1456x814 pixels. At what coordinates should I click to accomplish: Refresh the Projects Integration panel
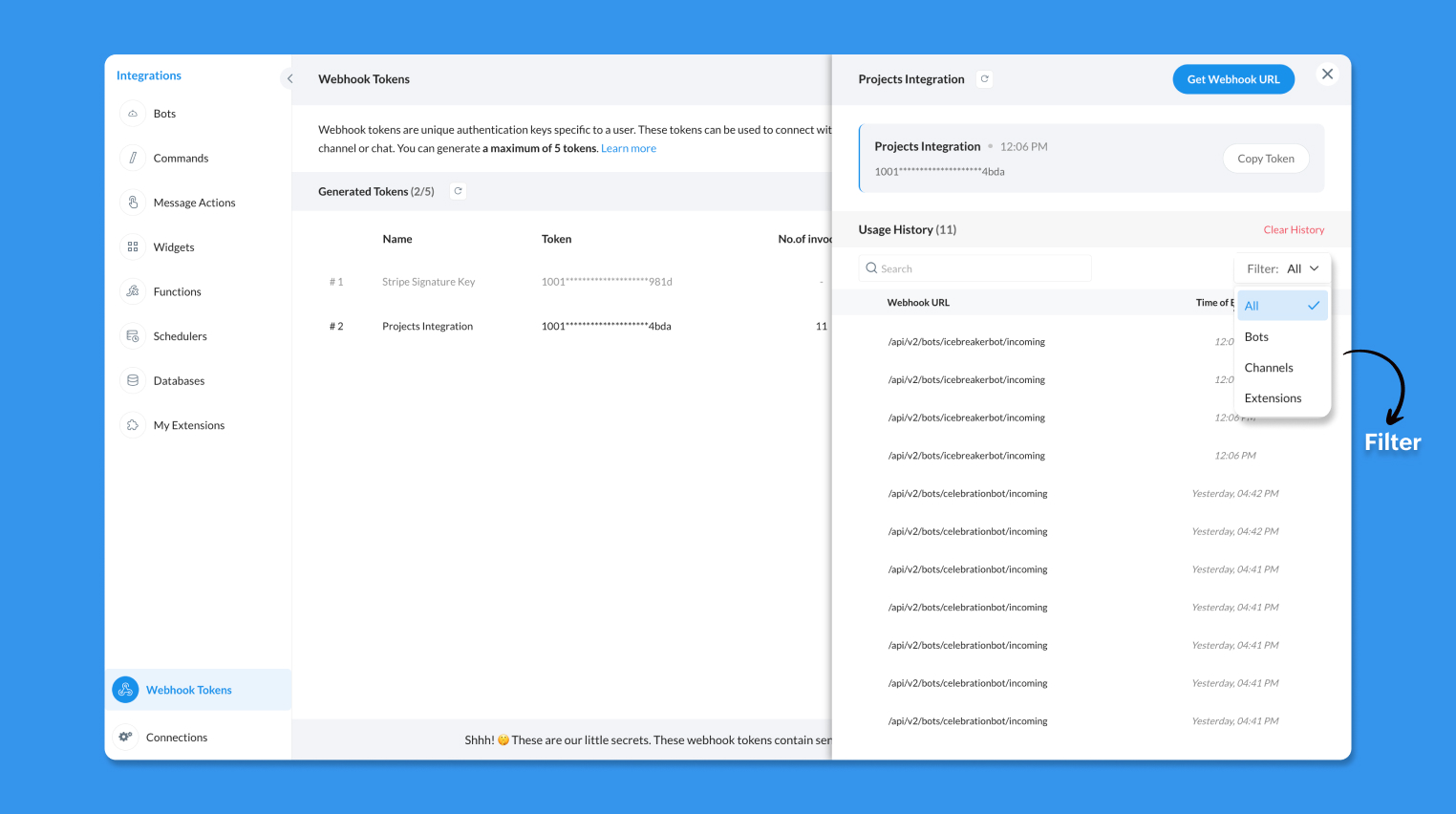985,79
